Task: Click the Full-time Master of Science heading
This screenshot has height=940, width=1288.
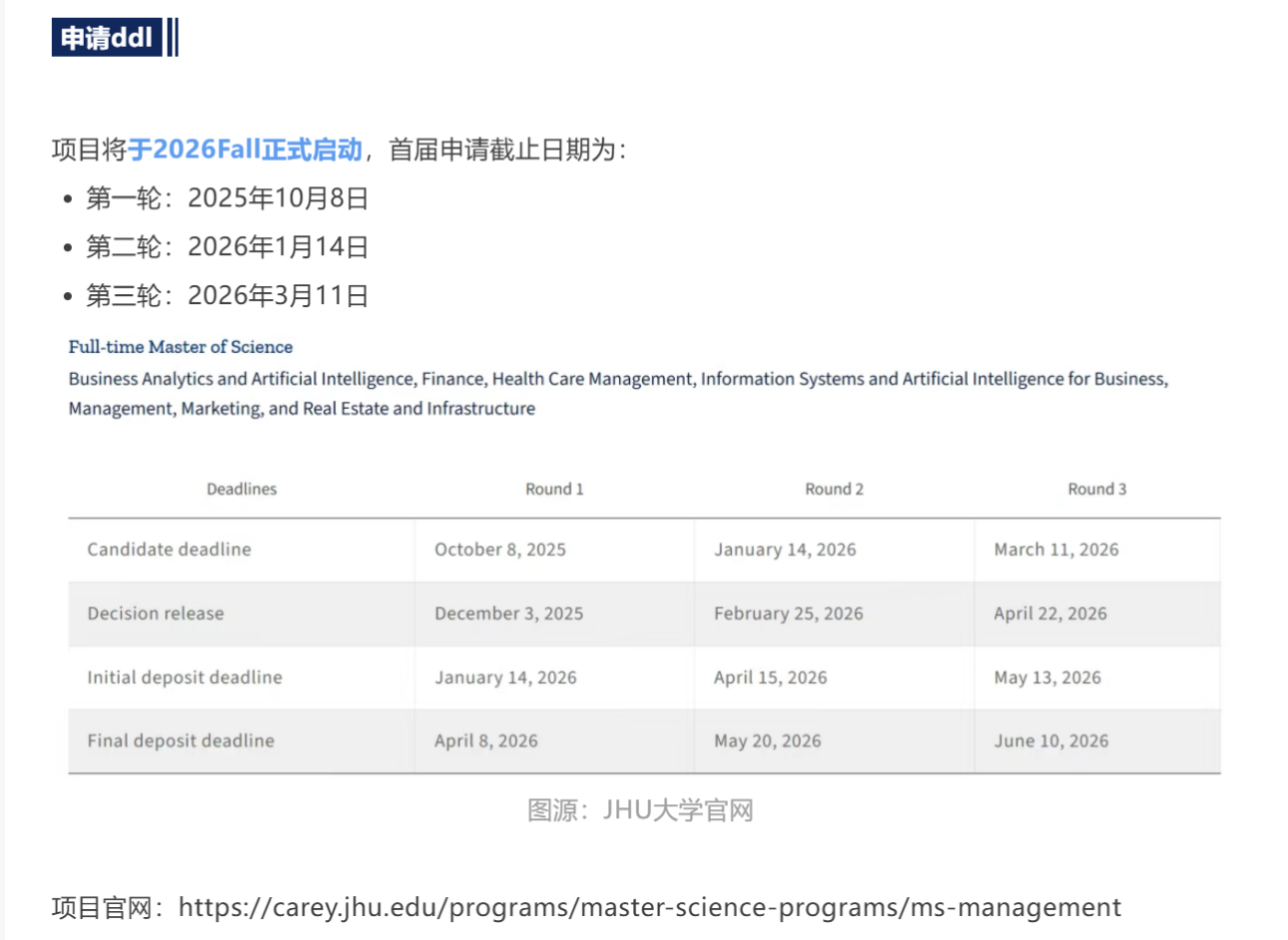Action: point(180,347)
